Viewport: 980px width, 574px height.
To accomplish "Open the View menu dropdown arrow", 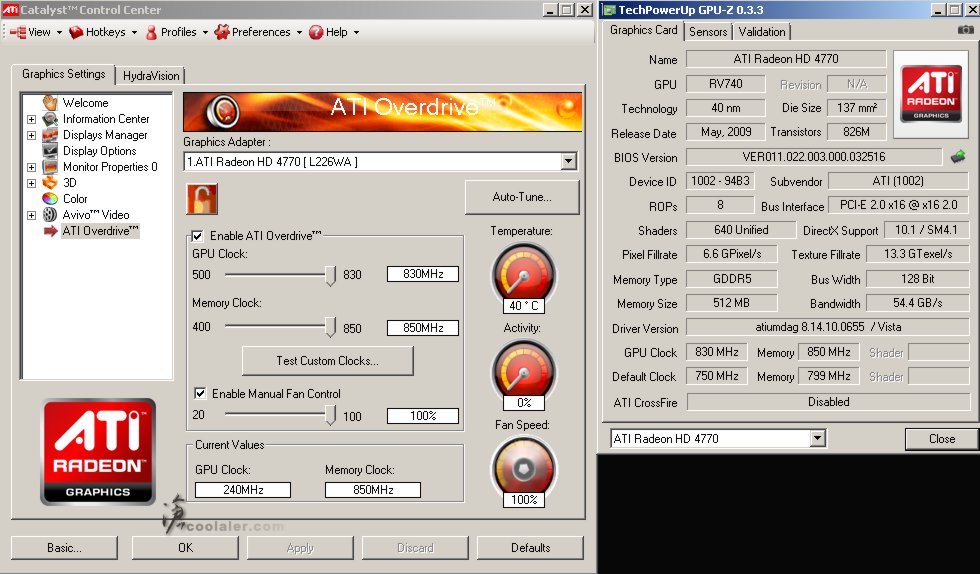I will click(x=59, y=33).
